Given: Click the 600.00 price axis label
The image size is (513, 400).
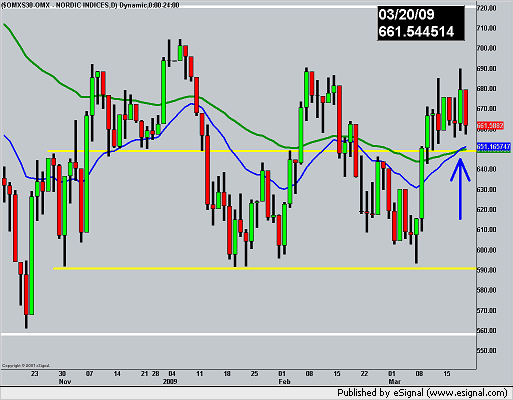Looking at the screenshot, I should tap(487, 250).
